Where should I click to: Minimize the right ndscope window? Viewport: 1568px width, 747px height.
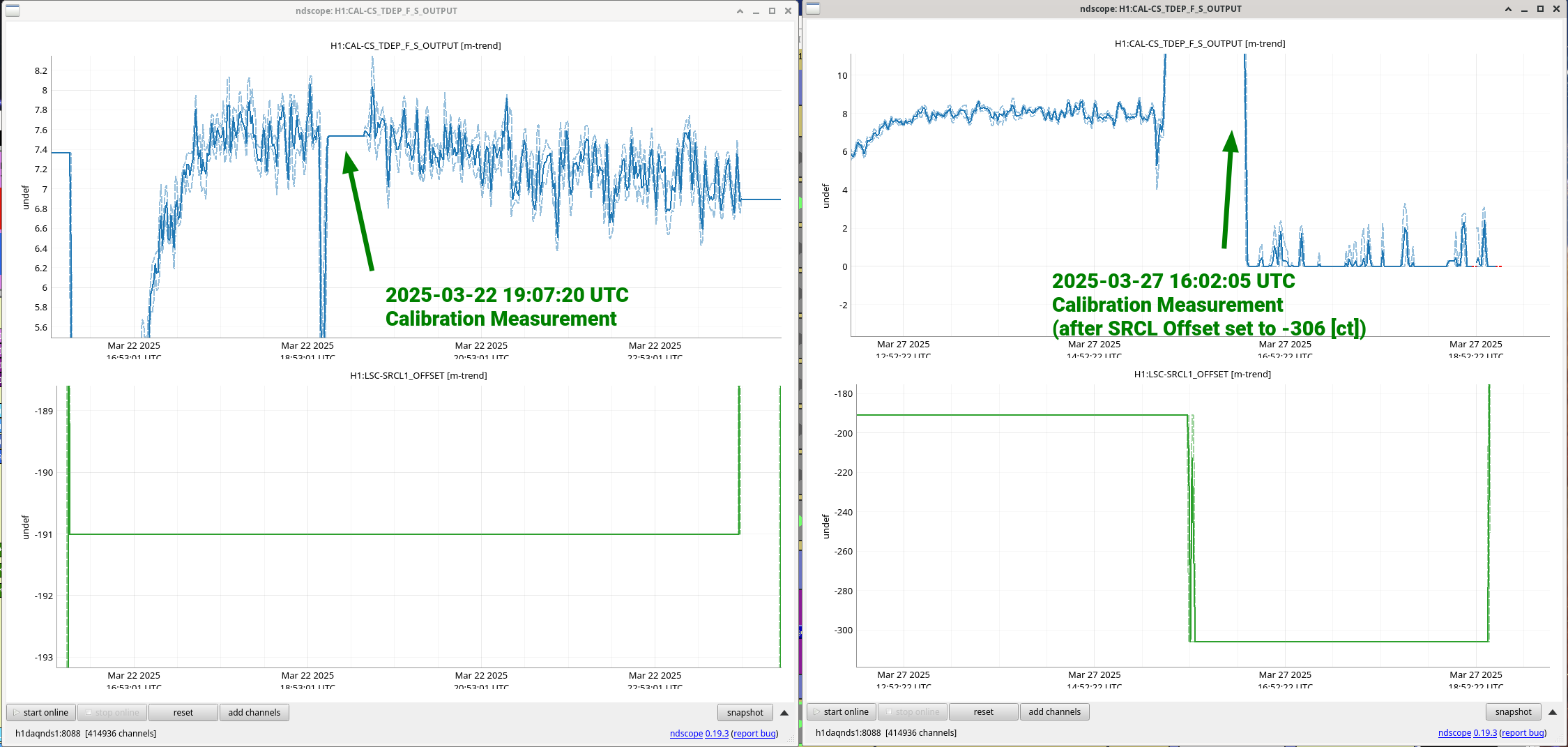coord(1524,9)
